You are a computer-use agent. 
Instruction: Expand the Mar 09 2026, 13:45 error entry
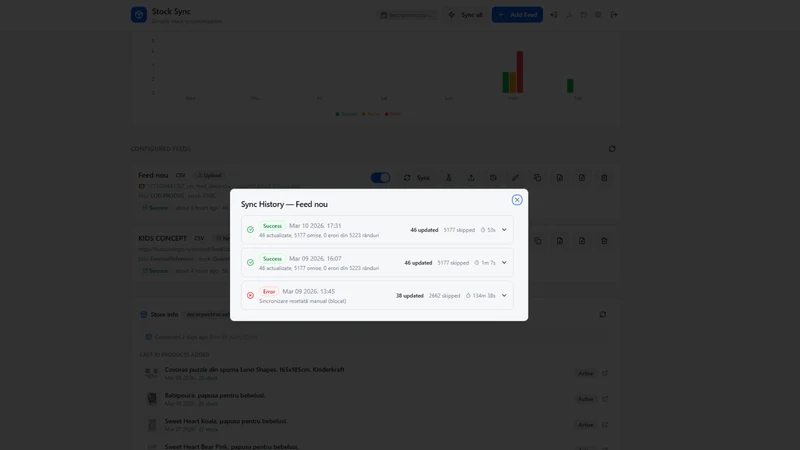504,295
